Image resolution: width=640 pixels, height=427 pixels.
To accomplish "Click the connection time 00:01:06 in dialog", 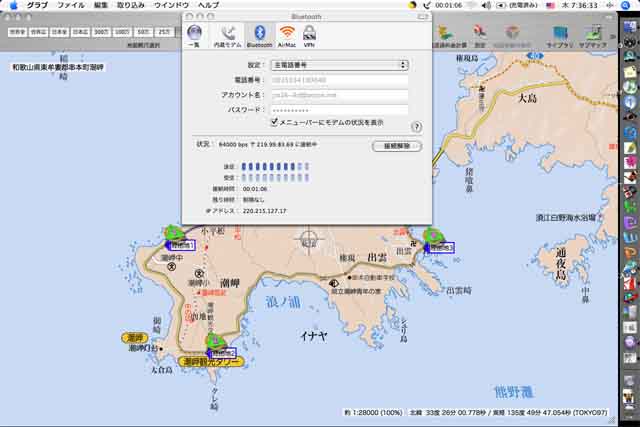I will point(255,189).
